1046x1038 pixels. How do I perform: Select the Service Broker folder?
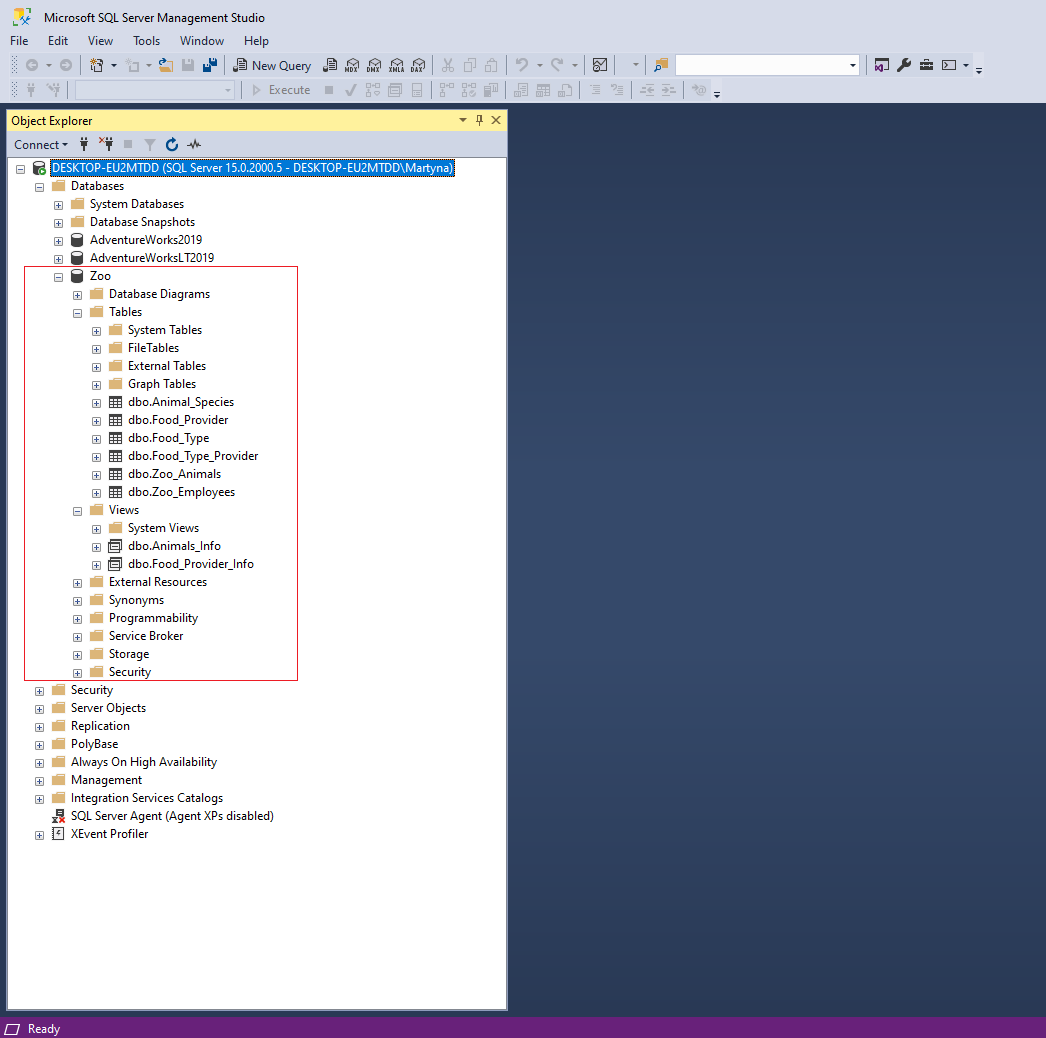(146, 636)
